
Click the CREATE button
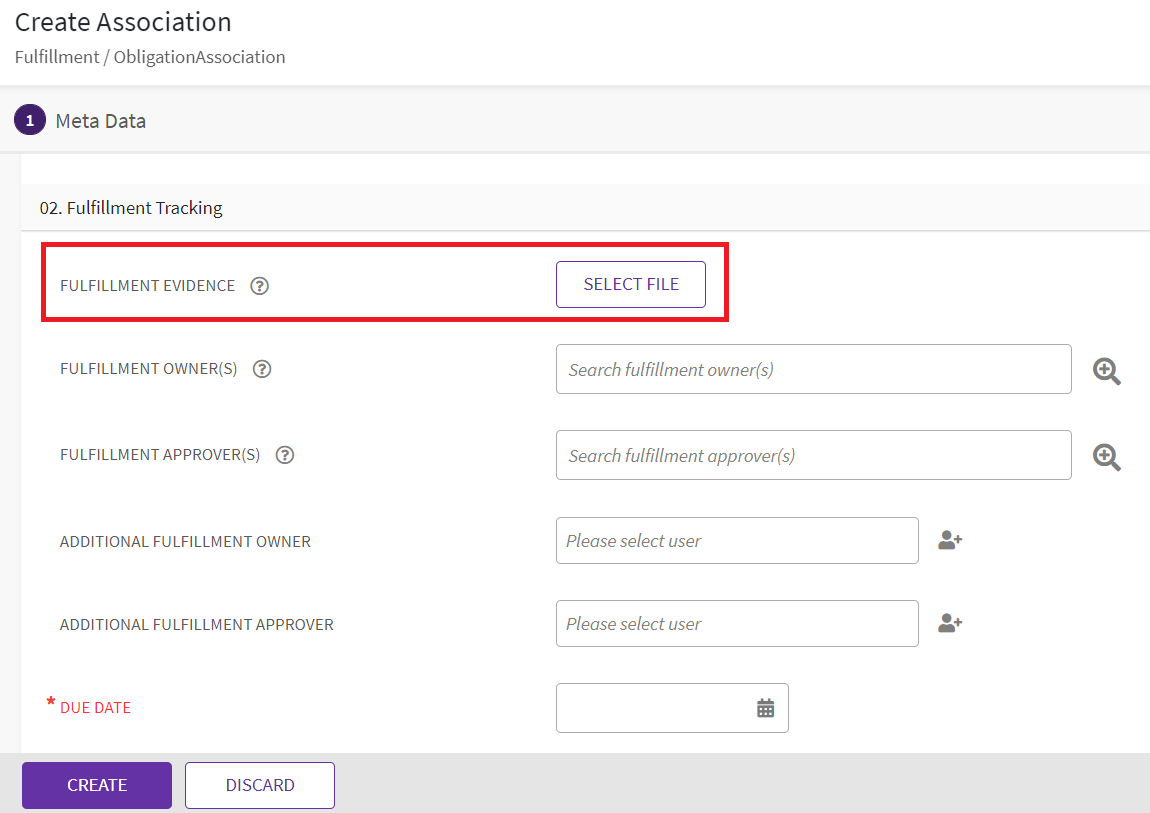coord(97,785)
